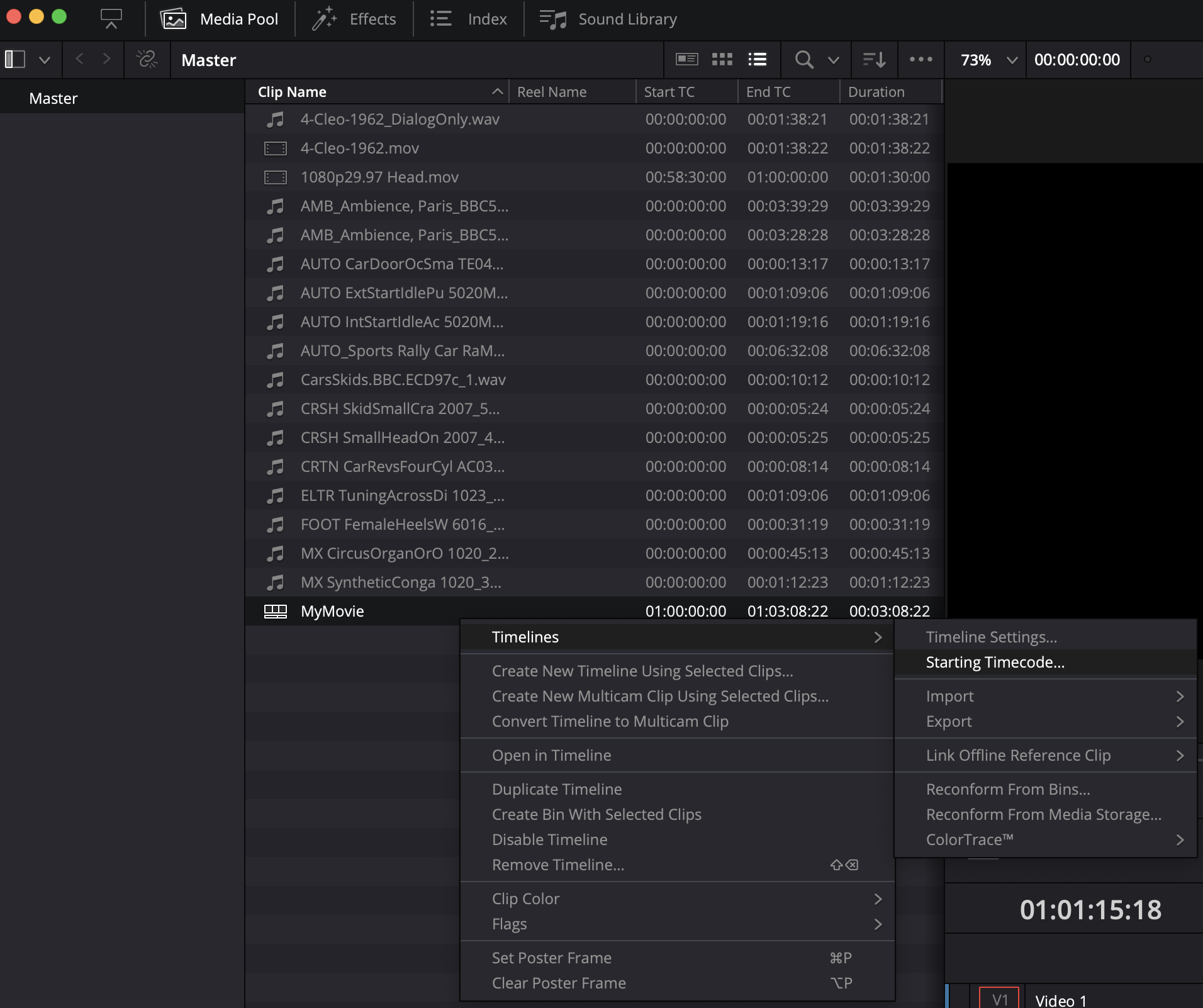Screen dimensions: 1203x1008
Task: Expand the search filter chevron
Action: coord(832,60)
